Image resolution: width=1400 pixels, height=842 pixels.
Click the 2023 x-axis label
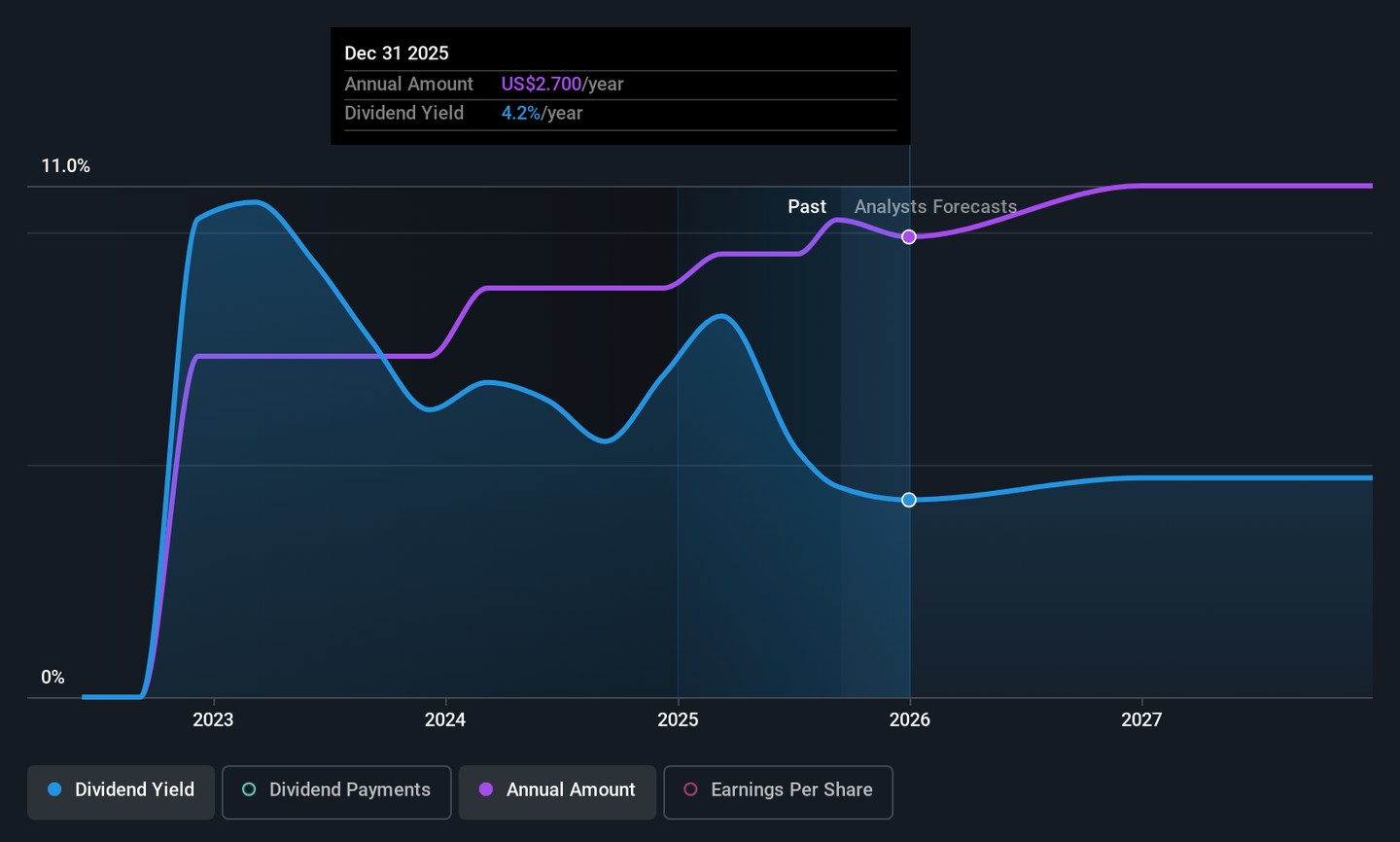[213, 719]
